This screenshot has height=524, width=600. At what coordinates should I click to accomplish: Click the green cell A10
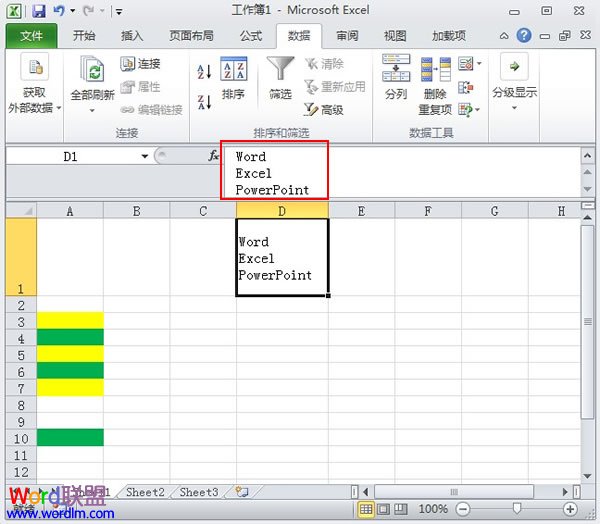coord(70,437)
